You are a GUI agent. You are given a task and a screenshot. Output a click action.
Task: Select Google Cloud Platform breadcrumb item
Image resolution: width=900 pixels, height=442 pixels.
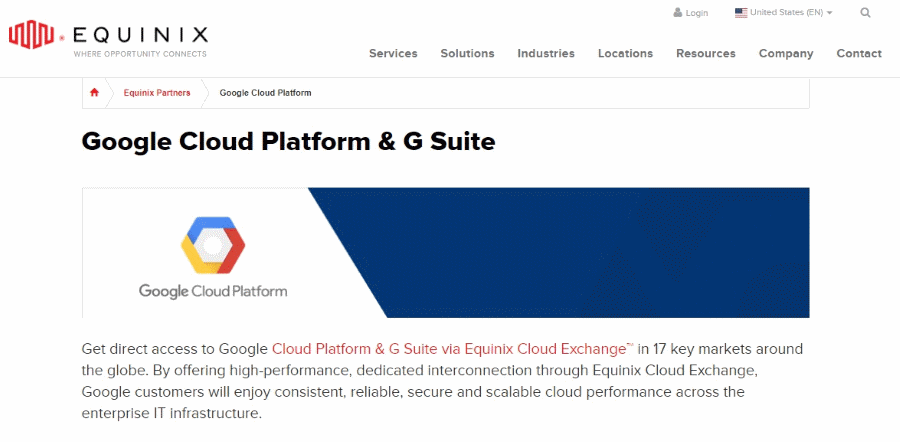(265, 92)
